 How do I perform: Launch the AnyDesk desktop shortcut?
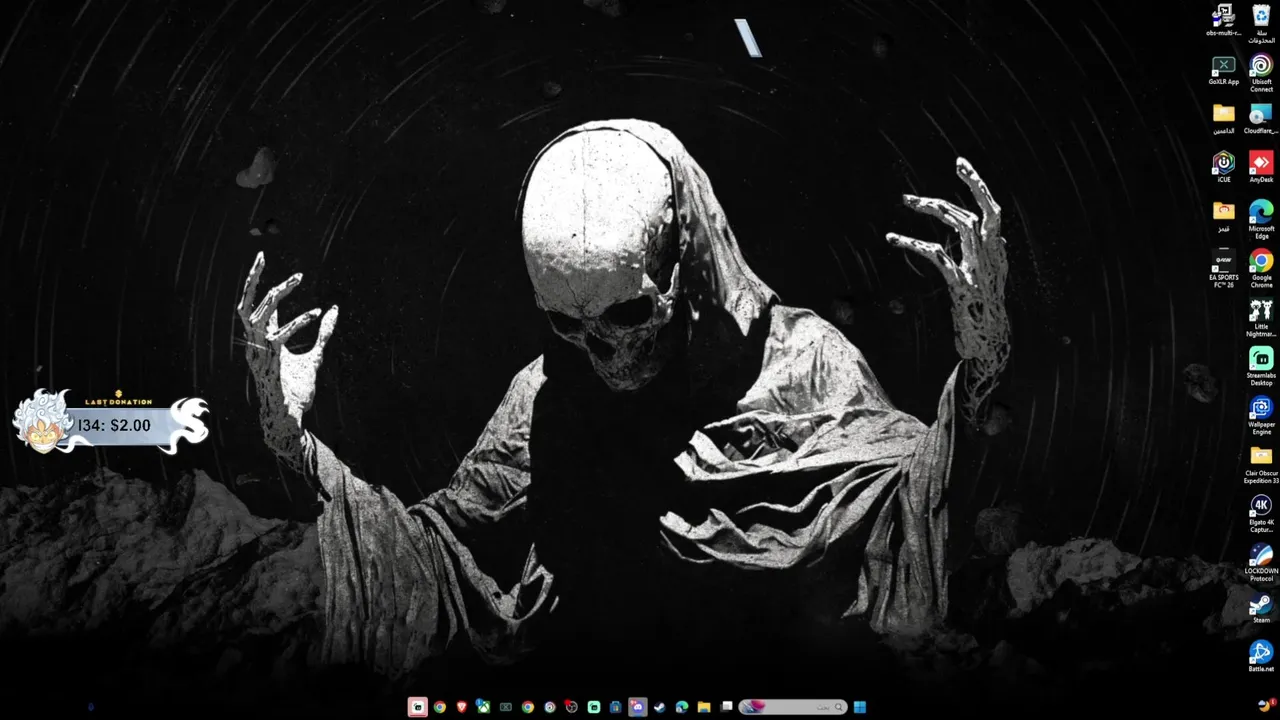pyautogui.click(x=1261, y=167)
